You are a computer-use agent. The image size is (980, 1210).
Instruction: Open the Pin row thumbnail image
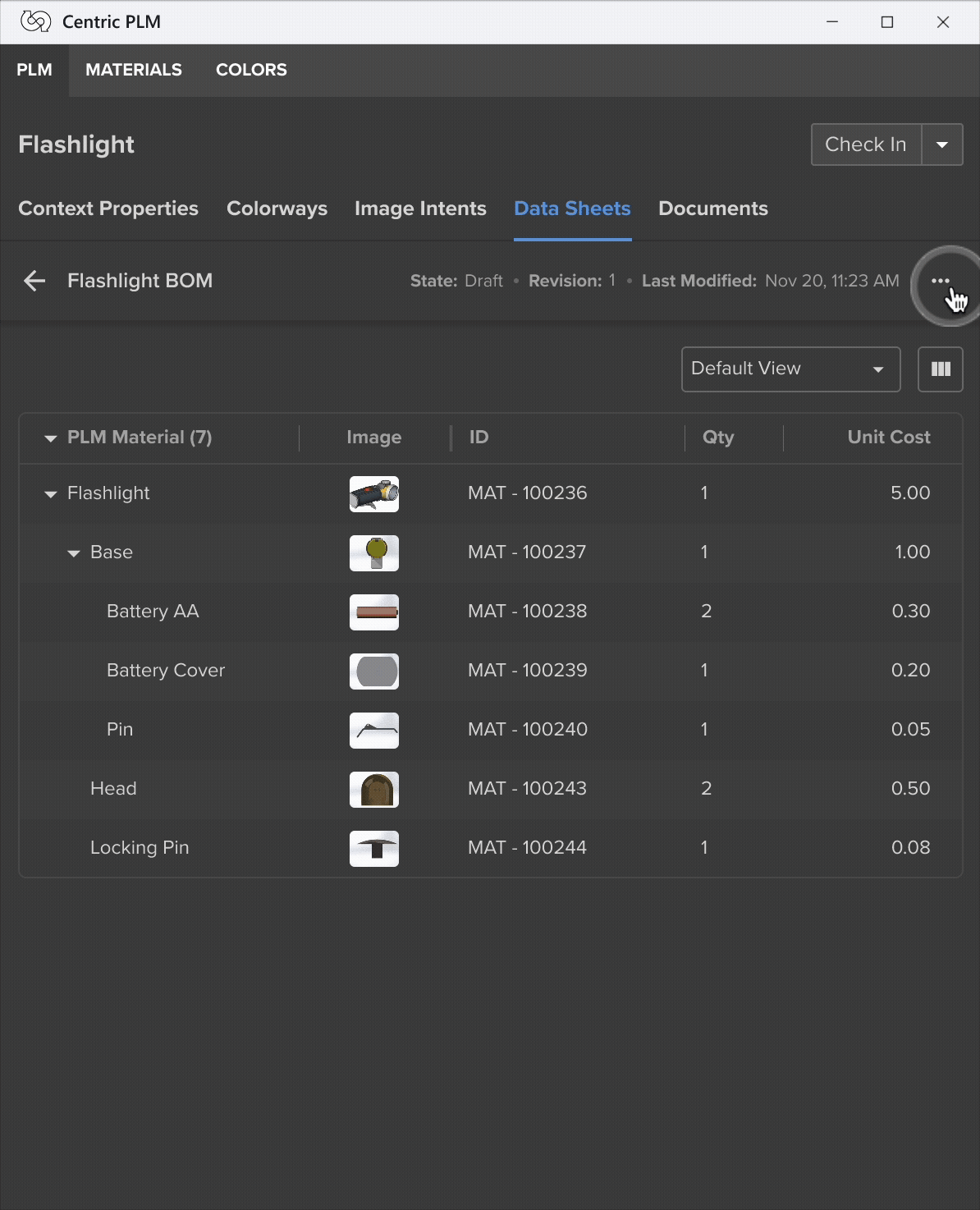click(x=374, y=731)
